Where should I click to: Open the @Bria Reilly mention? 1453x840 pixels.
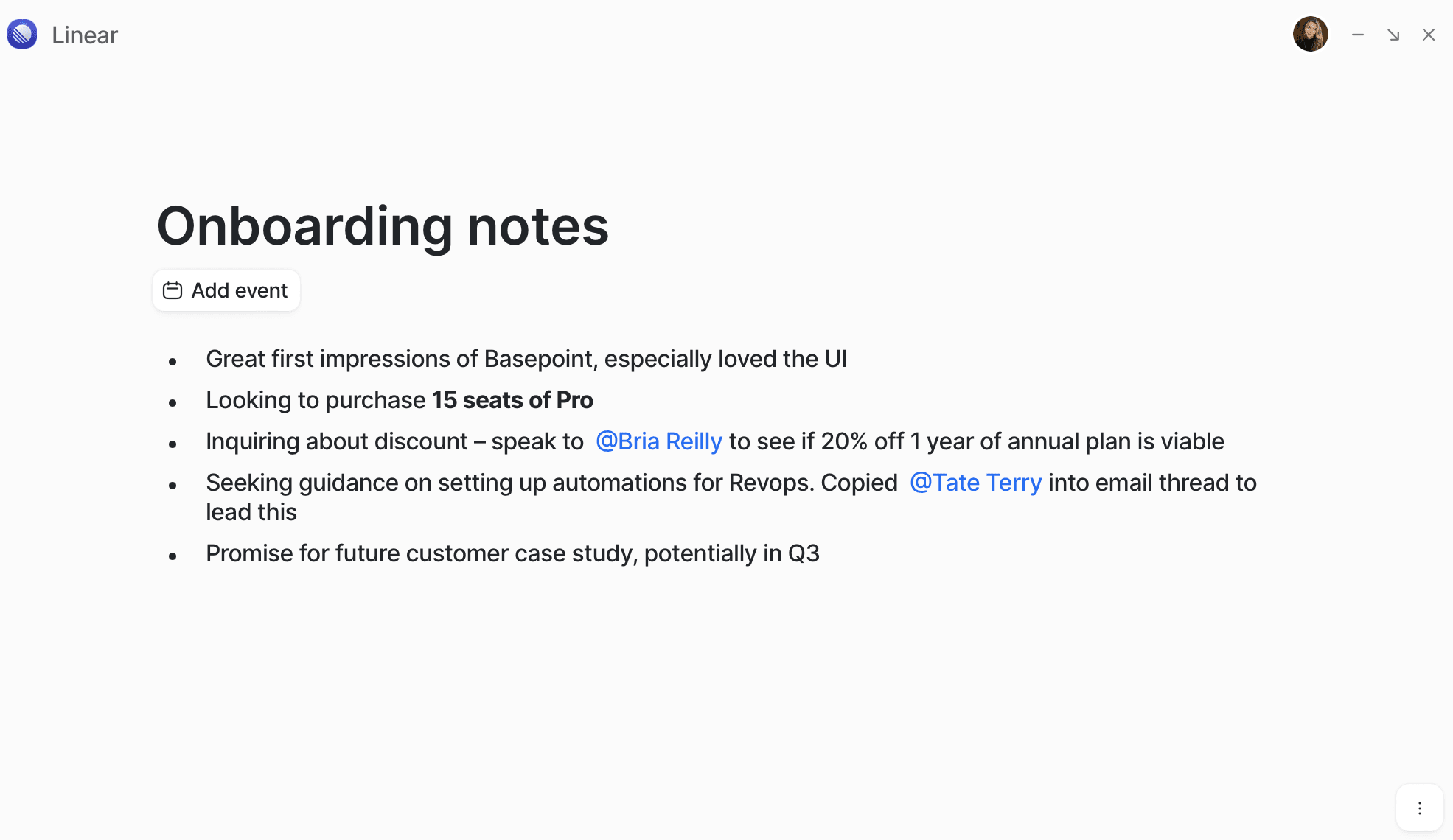click(x=659, y=441)
